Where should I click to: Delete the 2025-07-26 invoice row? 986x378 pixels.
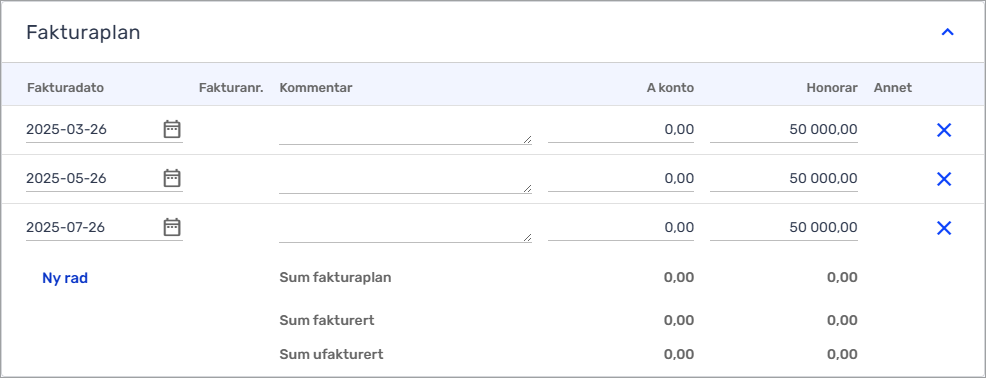click(x=944, y=228)
